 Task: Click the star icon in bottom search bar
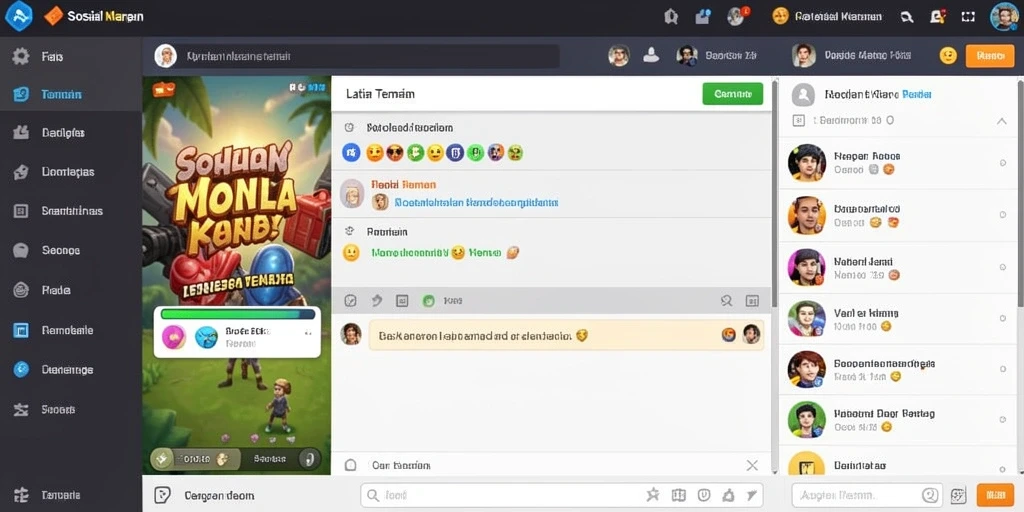point(652,495)
